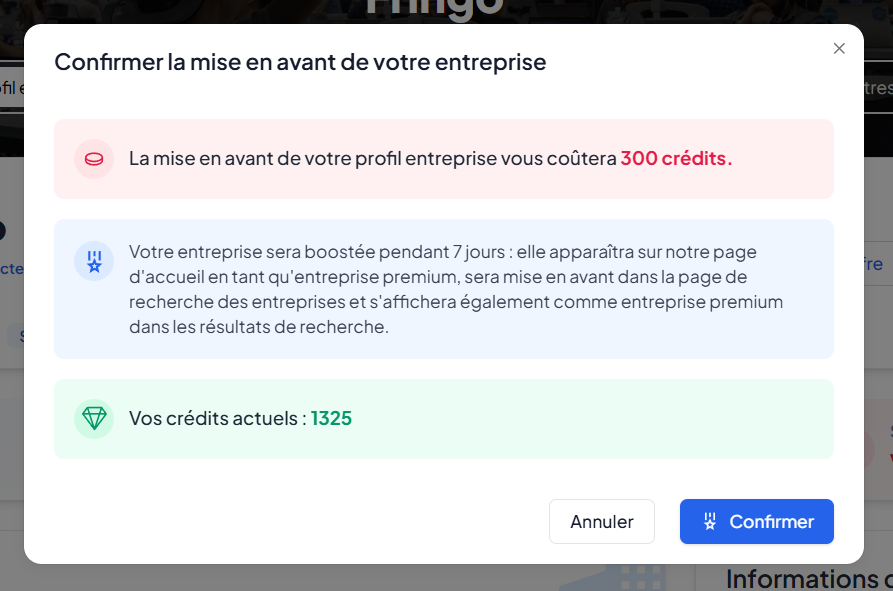Click the blue link ending in "fre" at right edge
893x591 pixels.
point(873,264)
